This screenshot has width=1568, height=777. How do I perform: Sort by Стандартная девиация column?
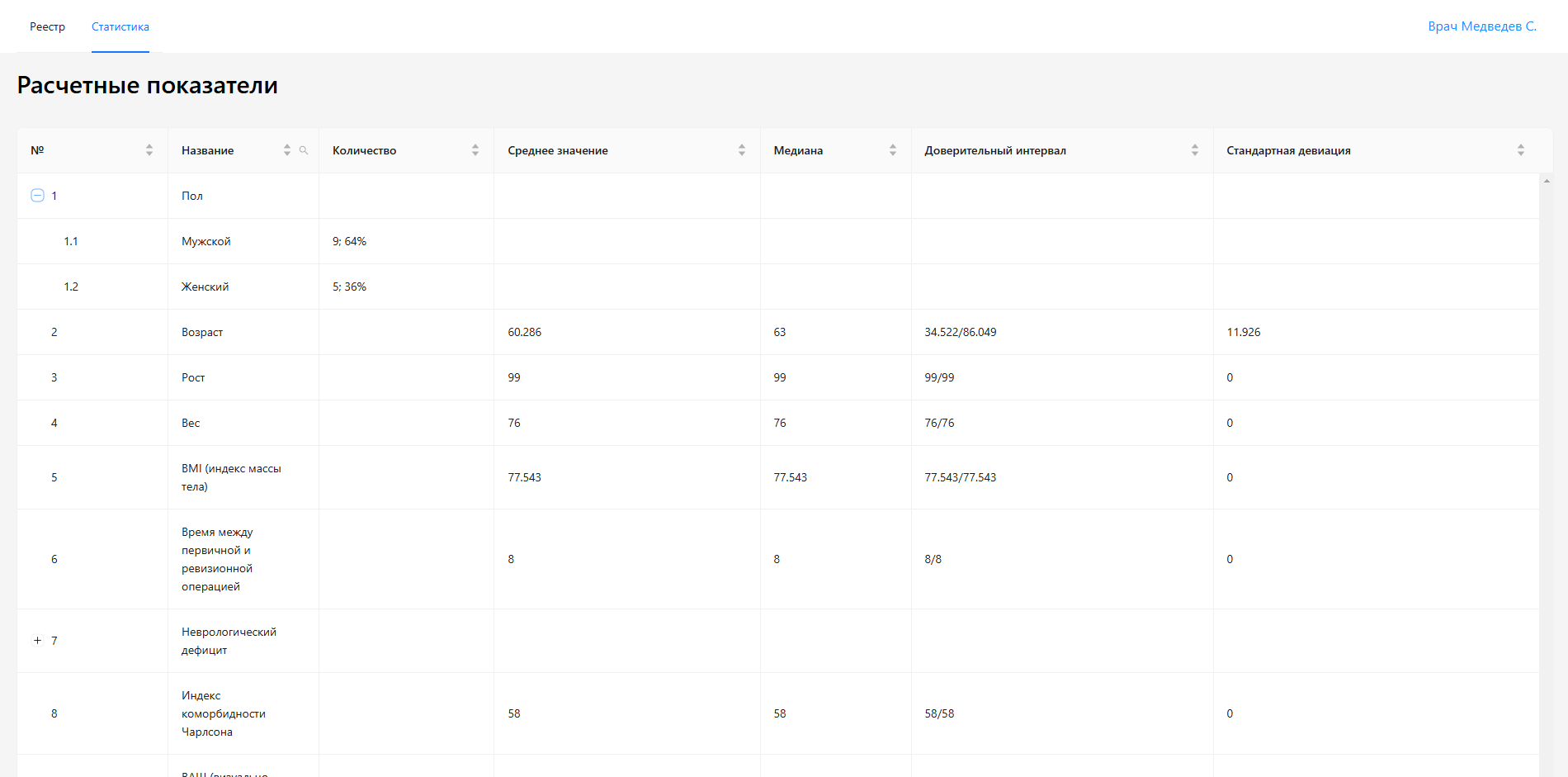[x=1521, y=150]
